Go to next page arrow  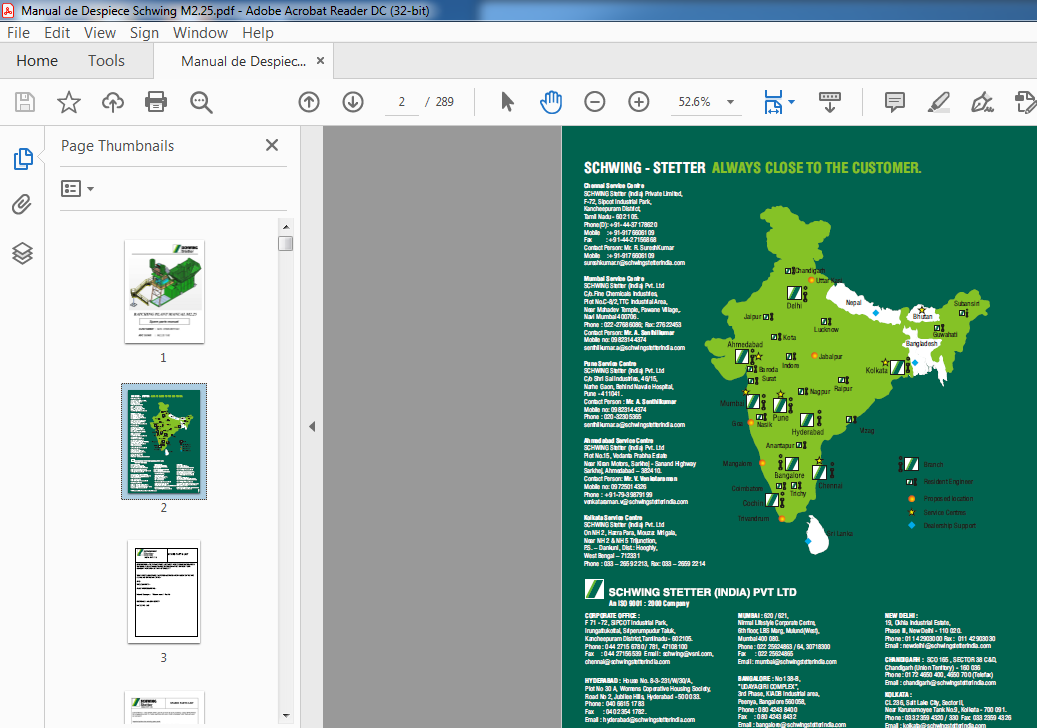pos(353,102)
